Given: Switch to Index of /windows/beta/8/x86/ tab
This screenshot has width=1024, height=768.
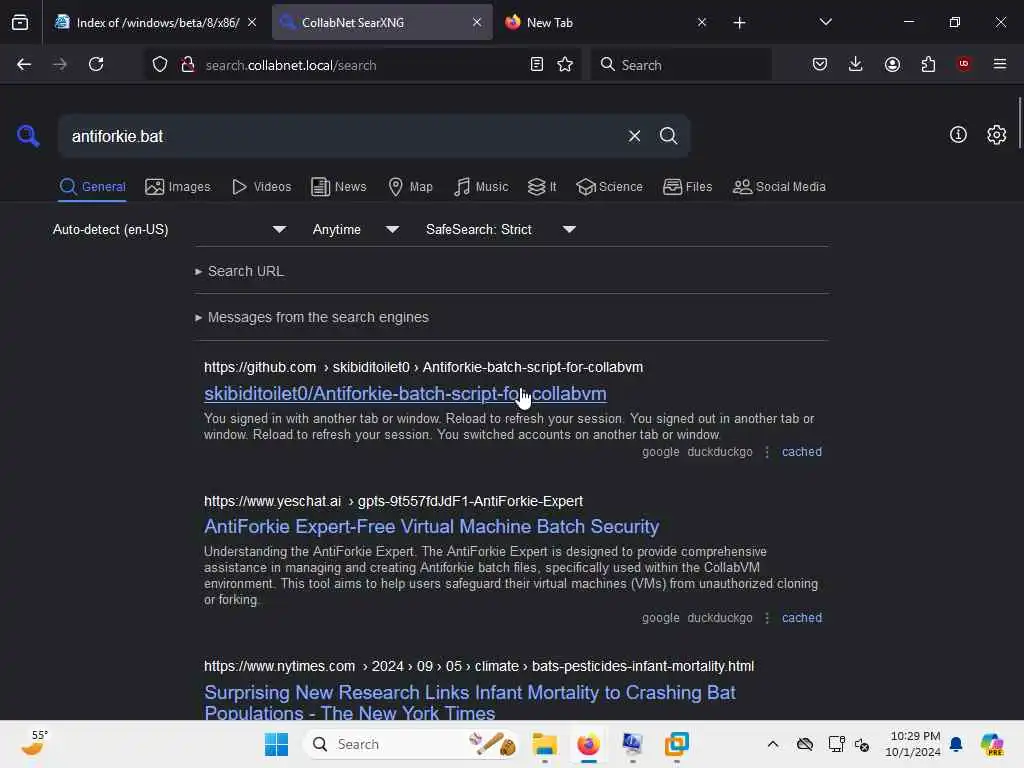Looking at the screenshot, I should point(157,23).
